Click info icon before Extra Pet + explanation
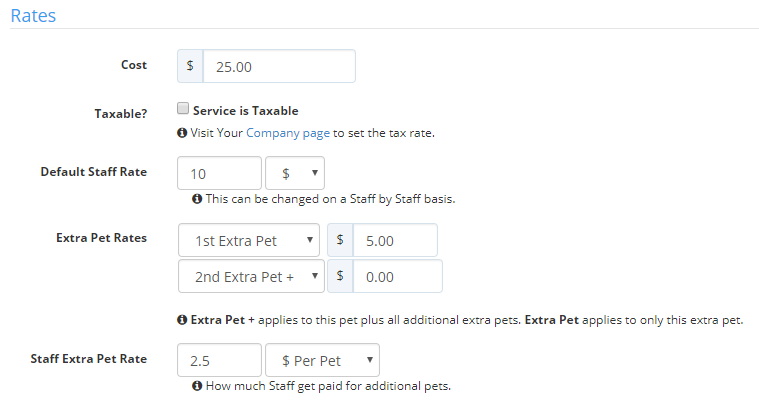Screen dimensions: 759x402 click(182, 320)
